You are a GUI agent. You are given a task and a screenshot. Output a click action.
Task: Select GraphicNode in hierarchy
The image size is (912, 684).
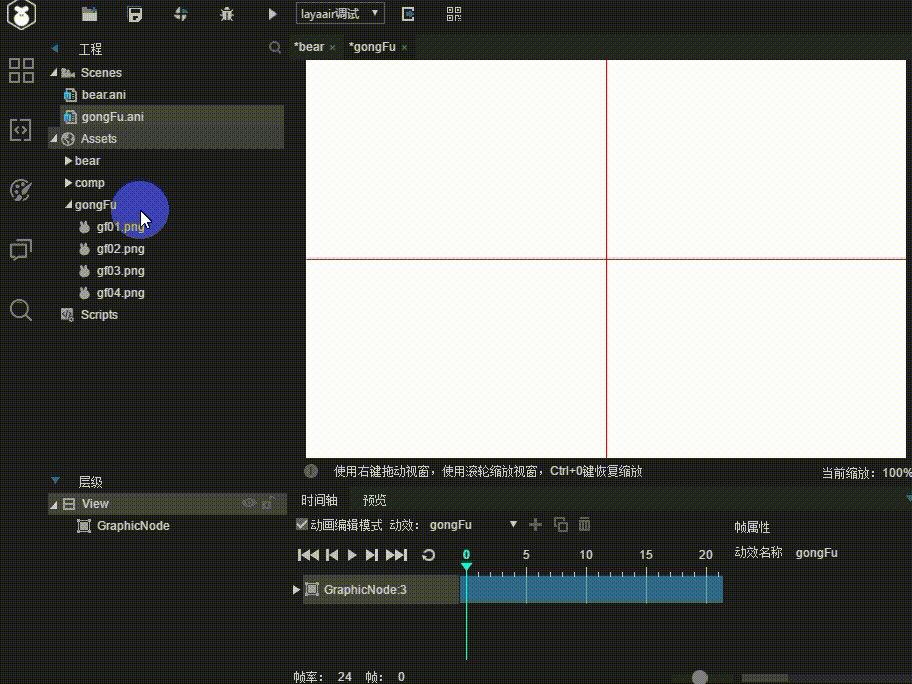[133, 526]
